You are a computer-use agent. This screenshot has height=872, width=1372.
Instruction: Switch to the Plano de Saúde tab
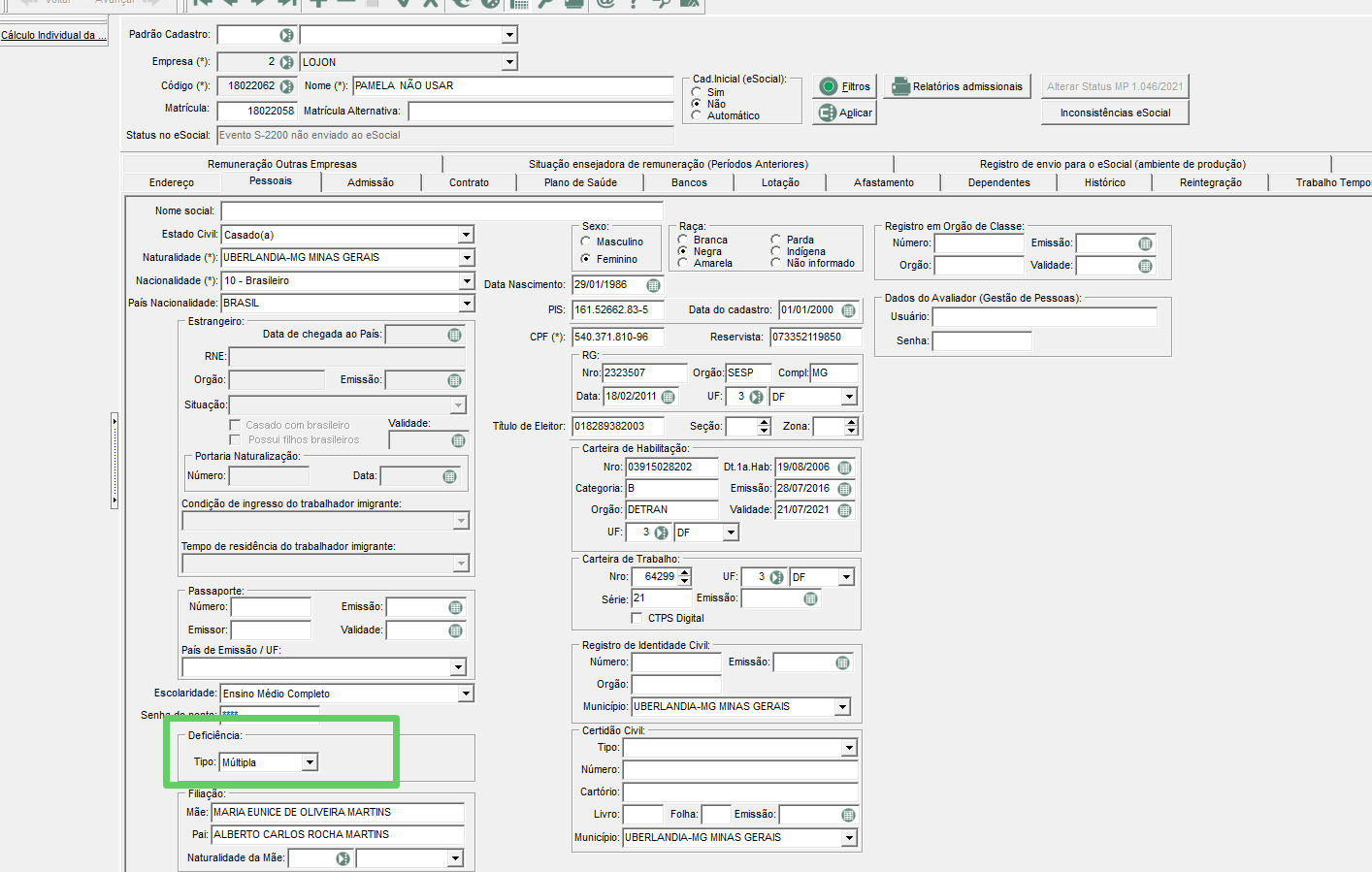pos(580,182)
